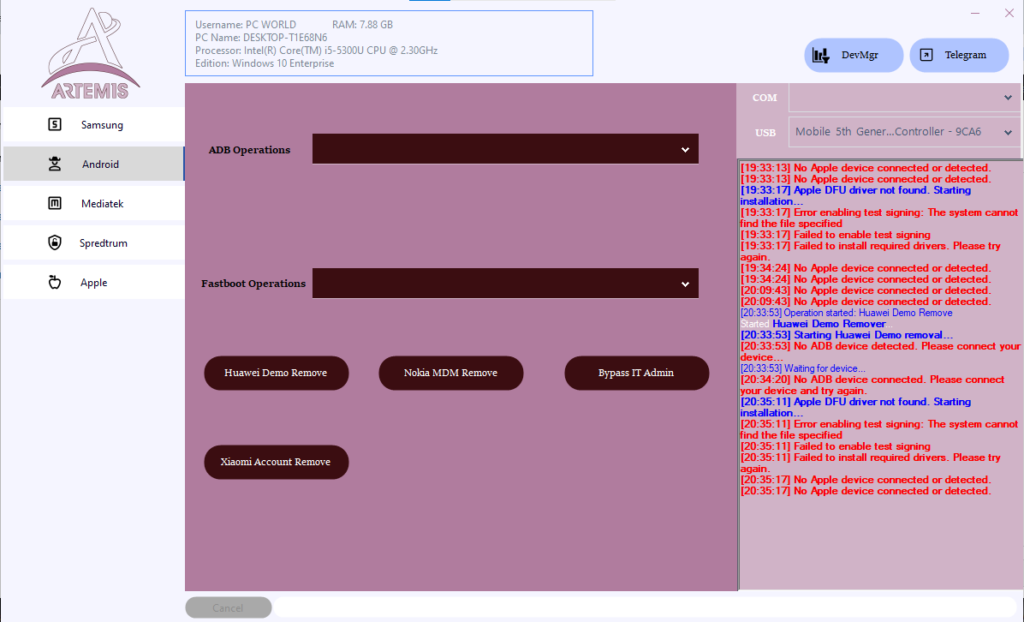Run Nokia MDM Remove
Screen dimensions: 1024x622
451,373
